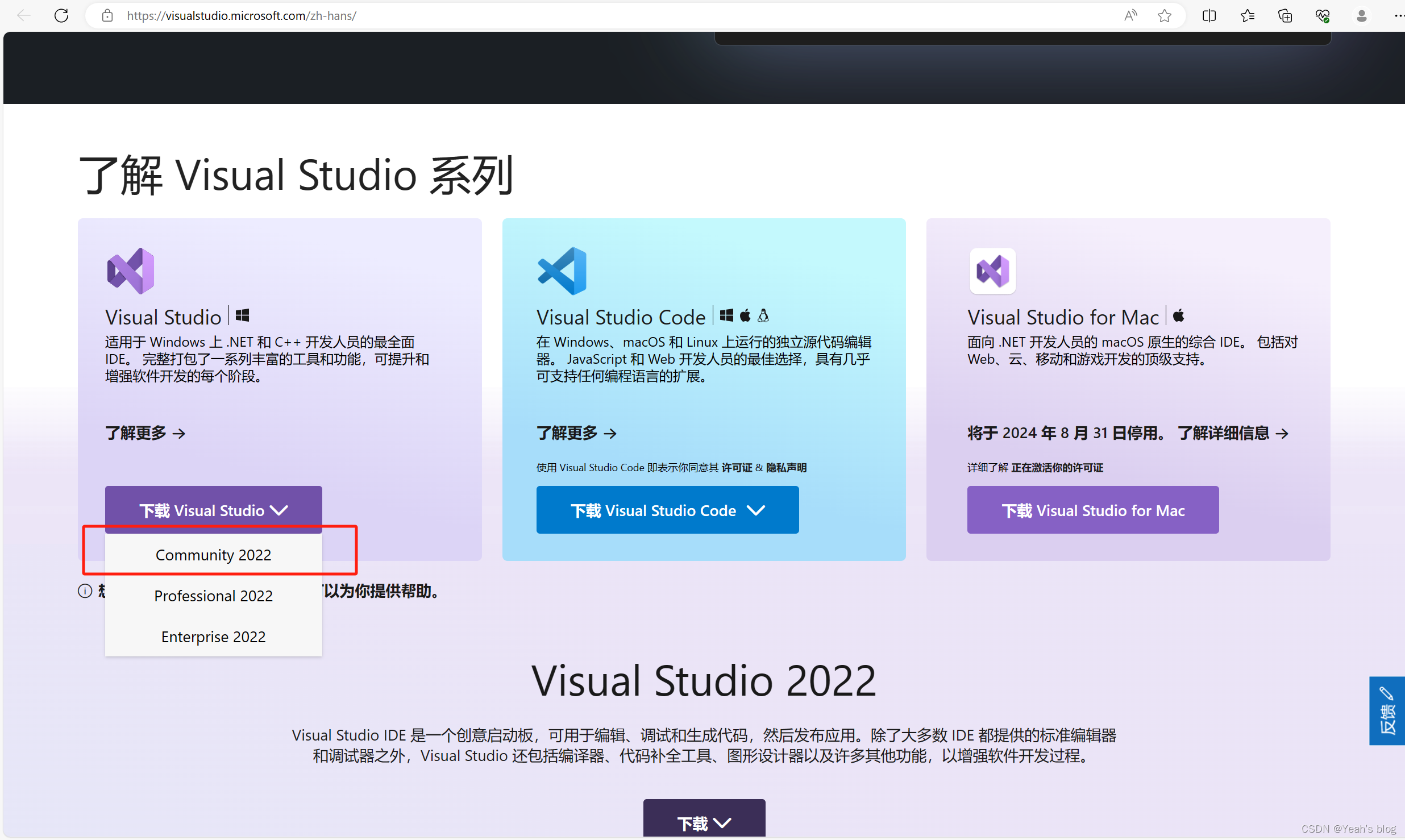This screenshot has height=840, width=1405.
Task: Select Community 2022 from the menu
Action: (213, 555)
